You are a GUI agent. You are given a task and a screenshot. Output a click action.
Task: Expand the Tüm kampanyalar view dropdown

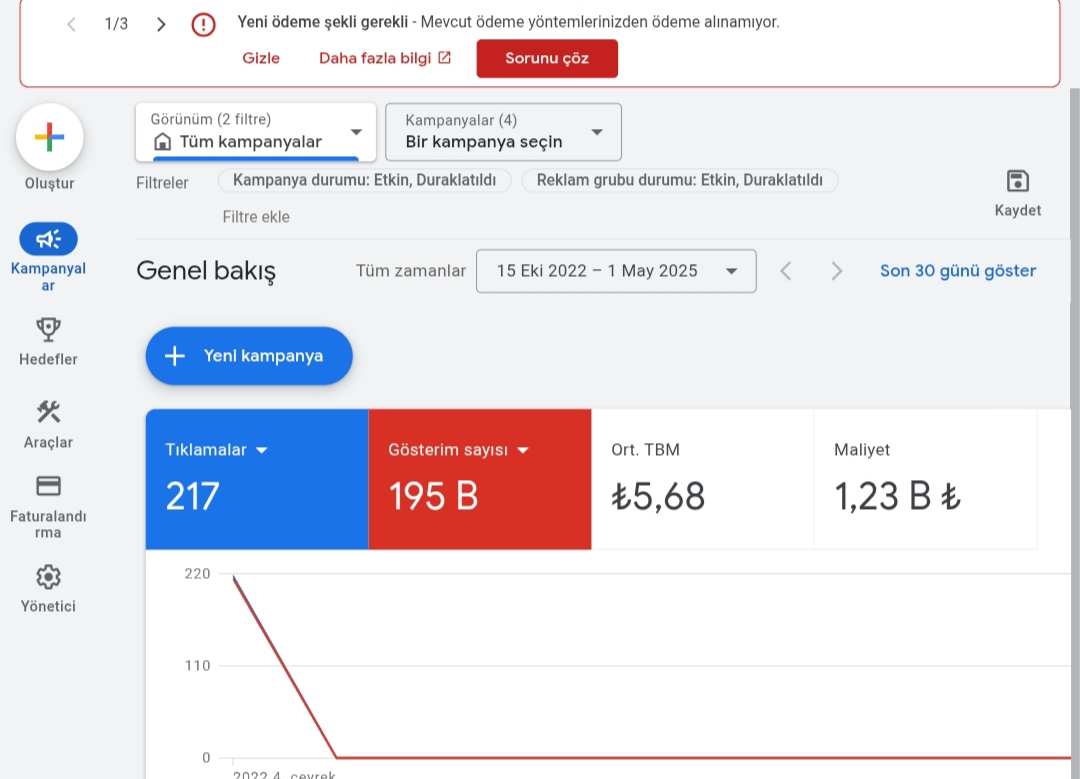[256, 132]
